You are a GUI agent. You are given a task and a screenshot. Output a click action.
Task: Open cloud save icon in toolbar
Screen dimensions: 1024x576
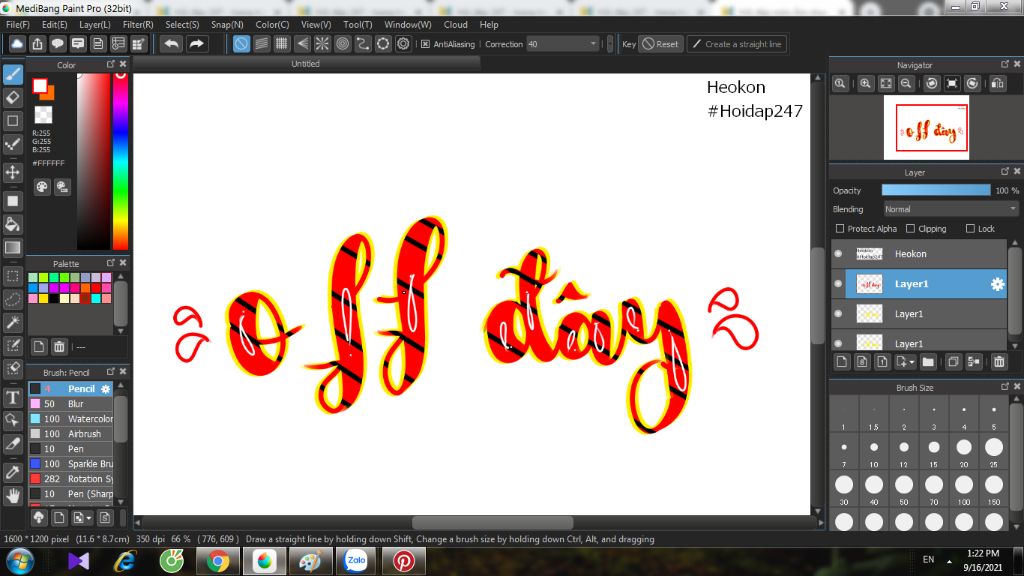pos(17,44)
